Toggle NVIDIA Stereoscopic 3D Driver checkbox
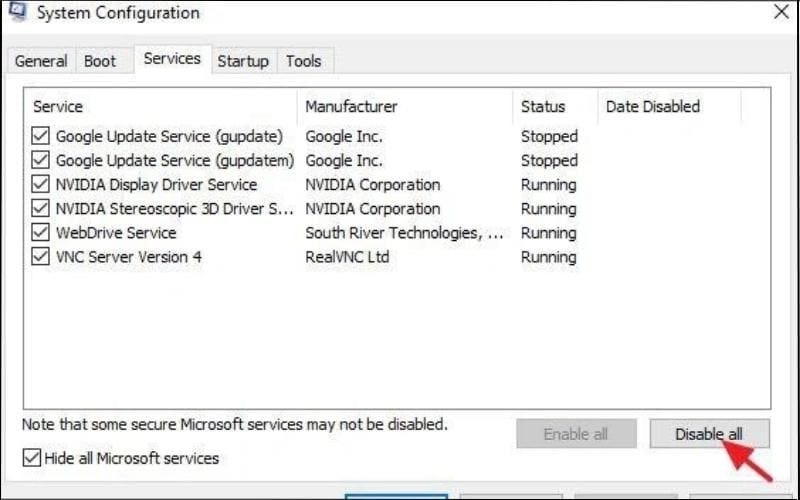Screen dimensions: 800x500 tap(41, 209)
